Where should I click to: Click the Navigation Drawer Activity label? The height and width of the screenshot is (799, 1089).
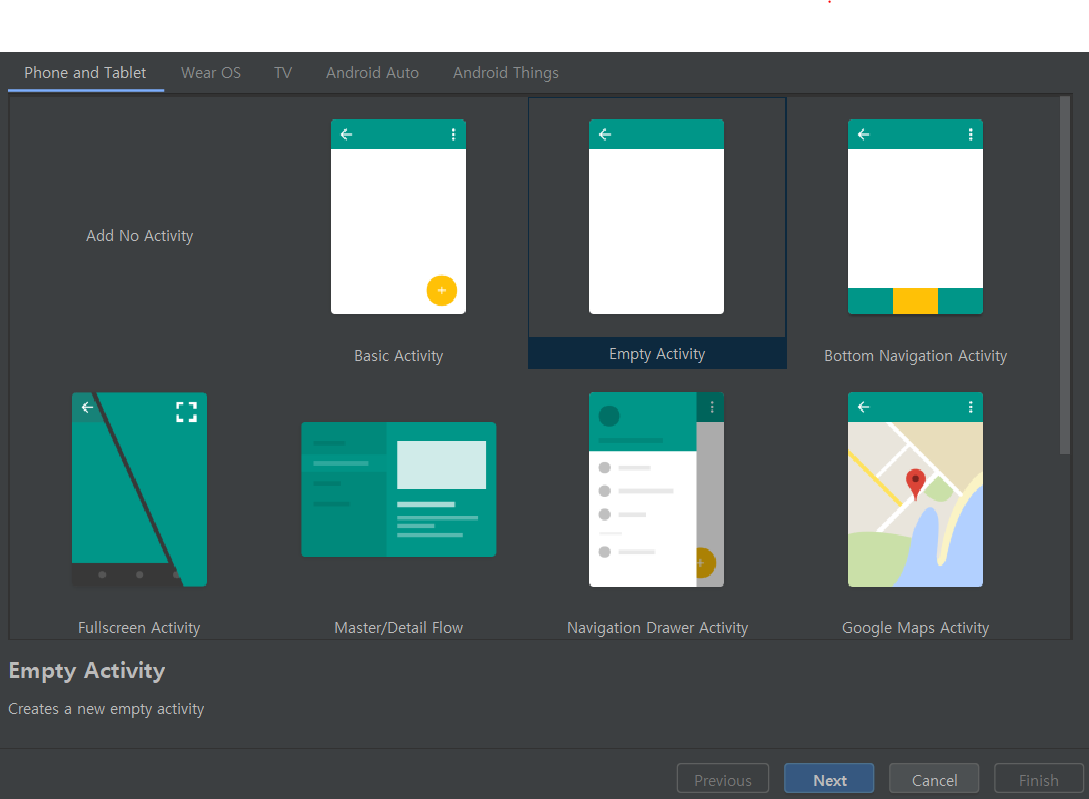657,628
